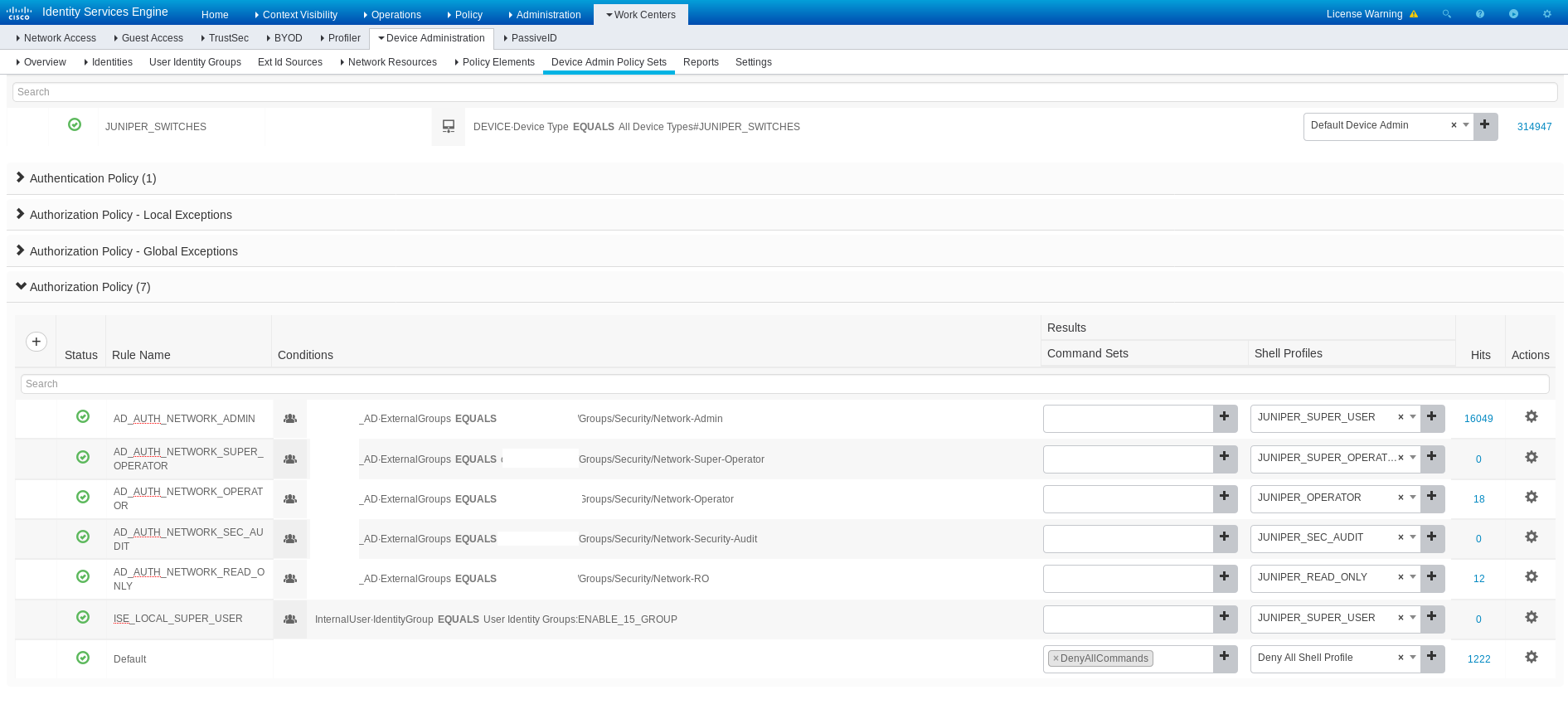Screen dimensions: 1568x714
Task: Open the Reports tab
Action: [x=701, y=62]
